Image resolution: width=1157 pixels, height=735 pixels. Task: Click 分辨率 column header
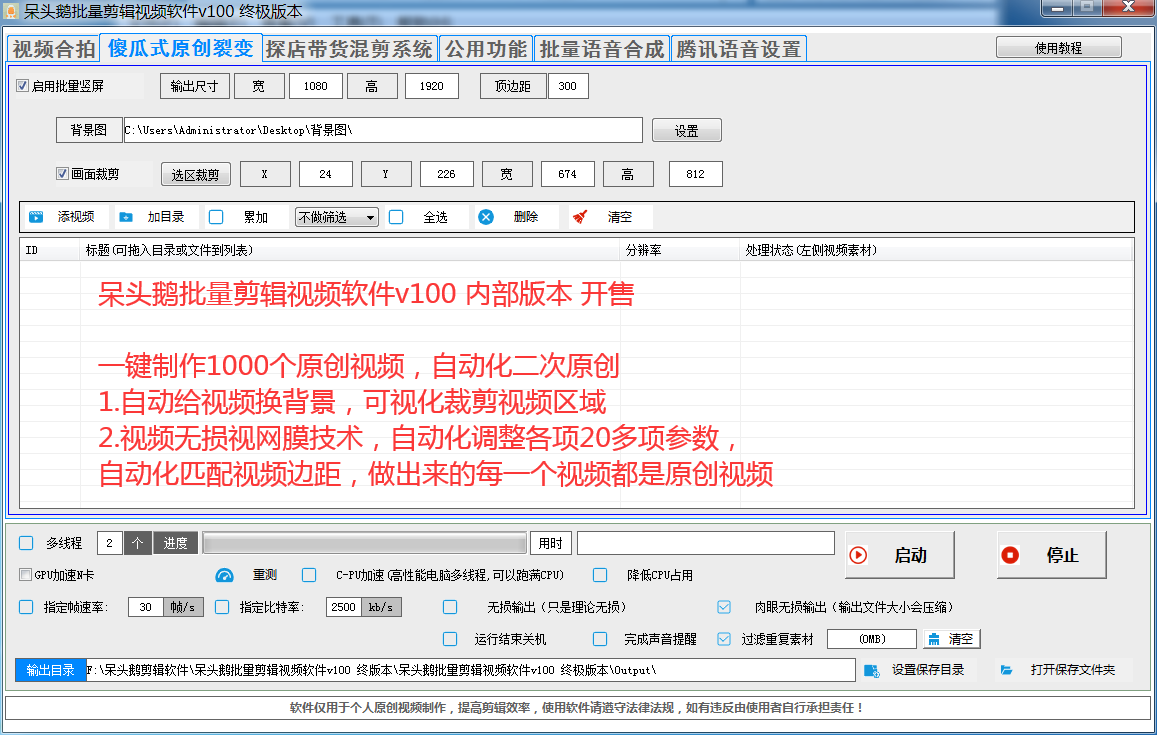coord(680,250)
